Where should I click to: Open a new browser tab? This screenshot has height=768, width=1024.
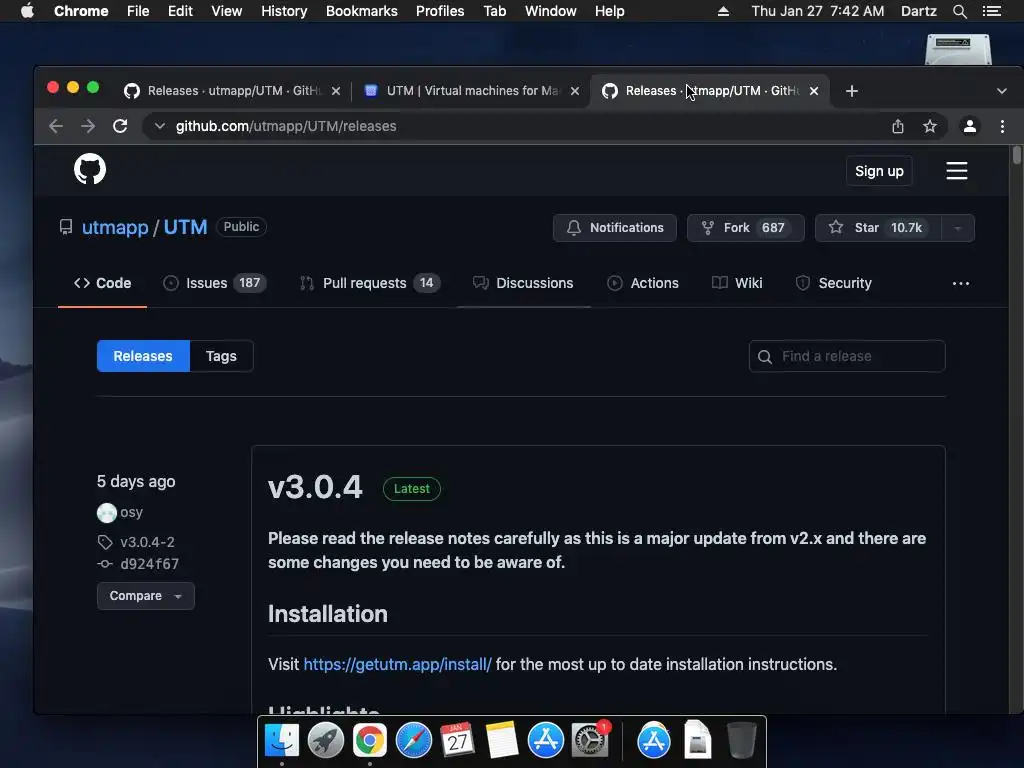(x=852, y=91)
